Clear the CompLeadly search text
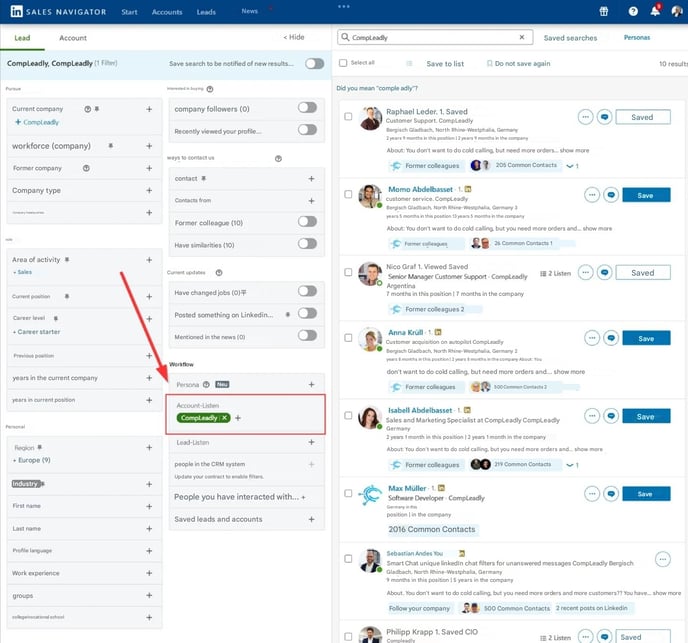688x643 pixels. pos(520,37)
